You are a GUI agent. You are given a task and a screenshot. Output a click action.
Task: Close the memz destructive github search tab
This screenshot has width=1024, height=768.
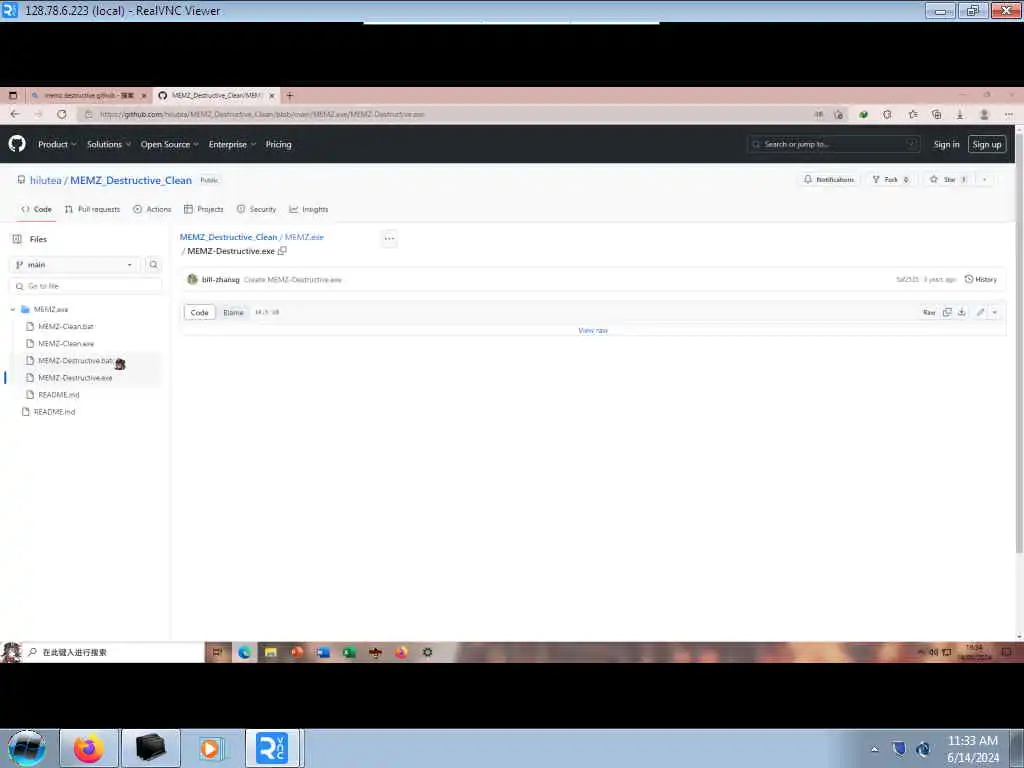tap(144, 95)
